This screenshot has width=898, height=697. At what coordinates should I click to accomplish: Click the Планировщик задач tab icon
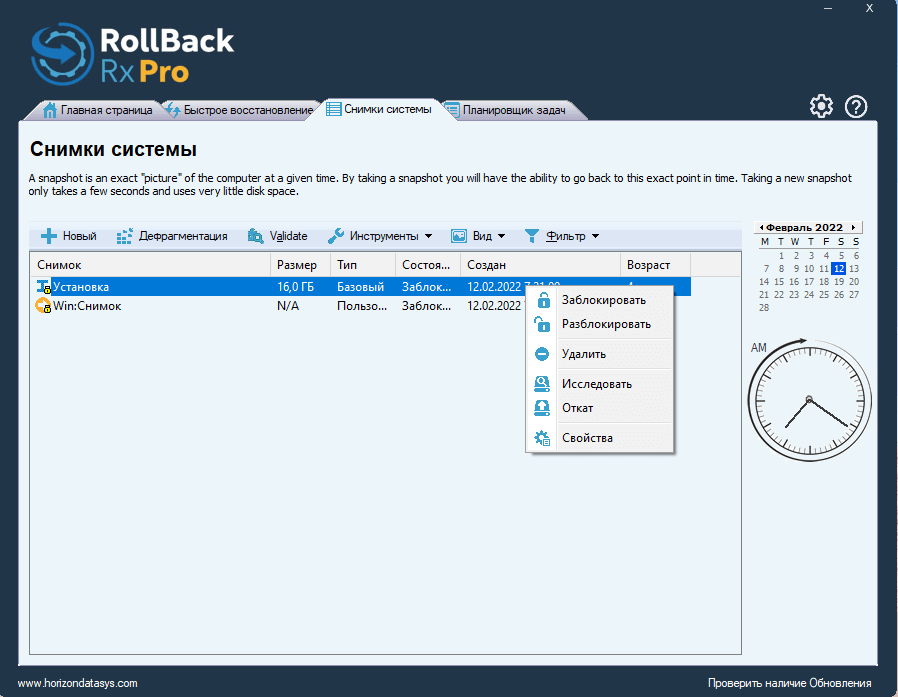(x=452, y=110)
